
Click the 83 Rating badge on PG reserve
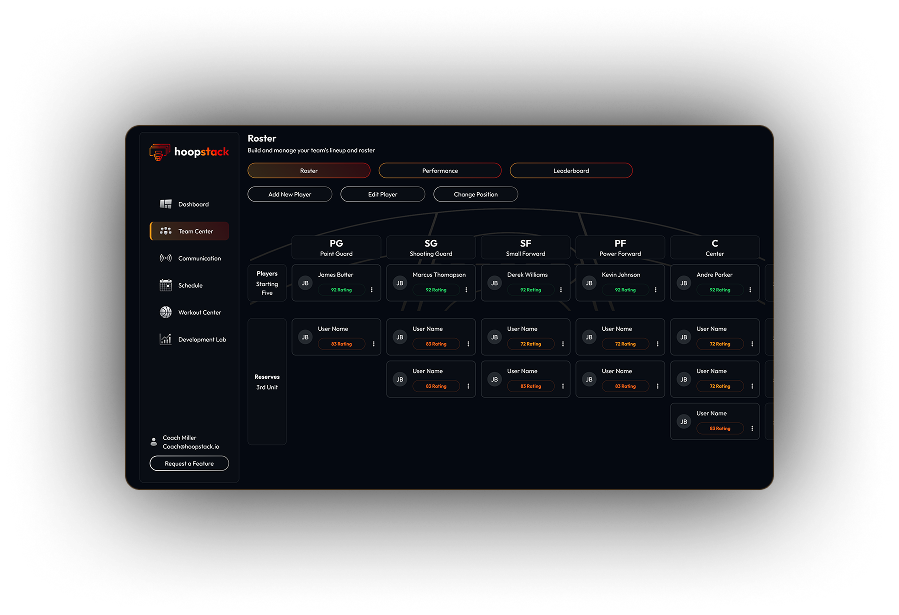click(341, 344)
